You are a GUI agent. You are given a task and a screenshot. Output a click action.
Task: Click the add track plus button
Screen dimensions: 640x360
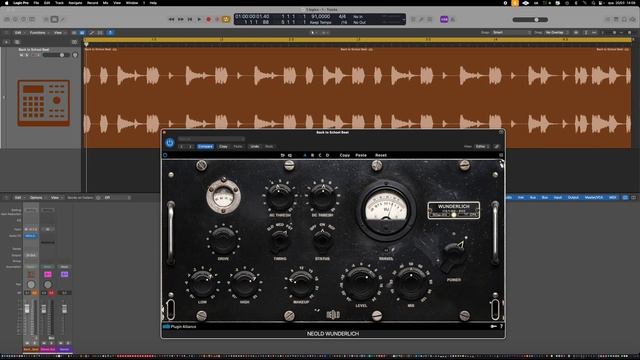coord(6,42)
